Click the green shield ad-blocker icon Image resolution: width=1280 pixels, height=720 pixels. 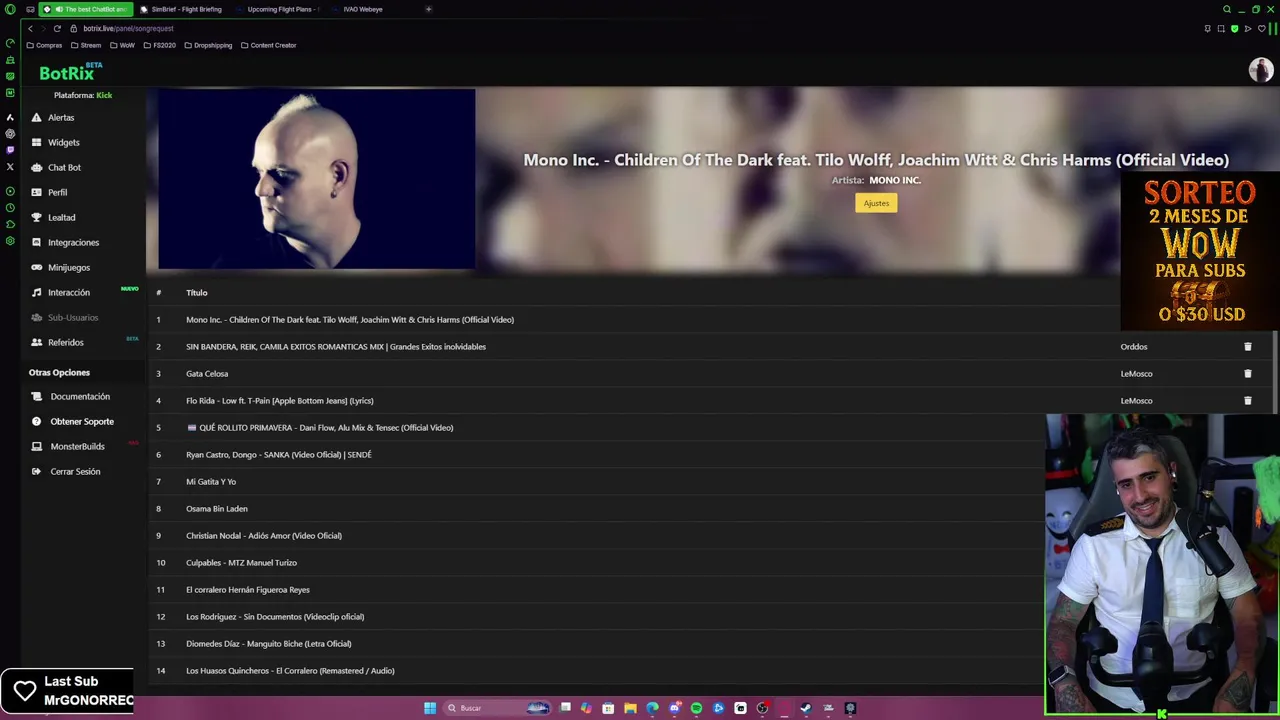(x=1235, y=28)
